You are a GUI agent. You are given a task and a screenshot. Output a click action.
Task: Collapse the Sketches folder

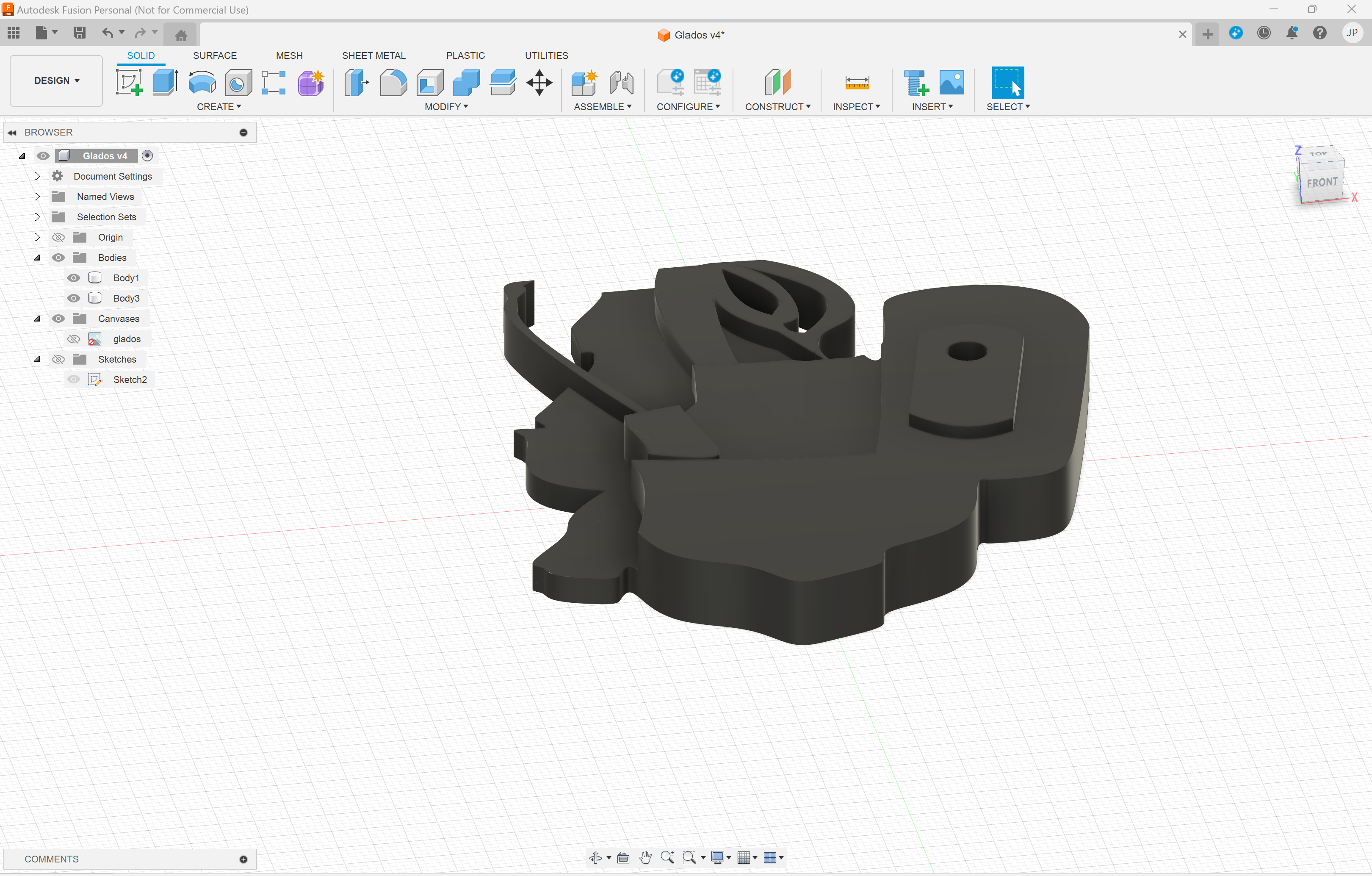(x=37, y=359)
